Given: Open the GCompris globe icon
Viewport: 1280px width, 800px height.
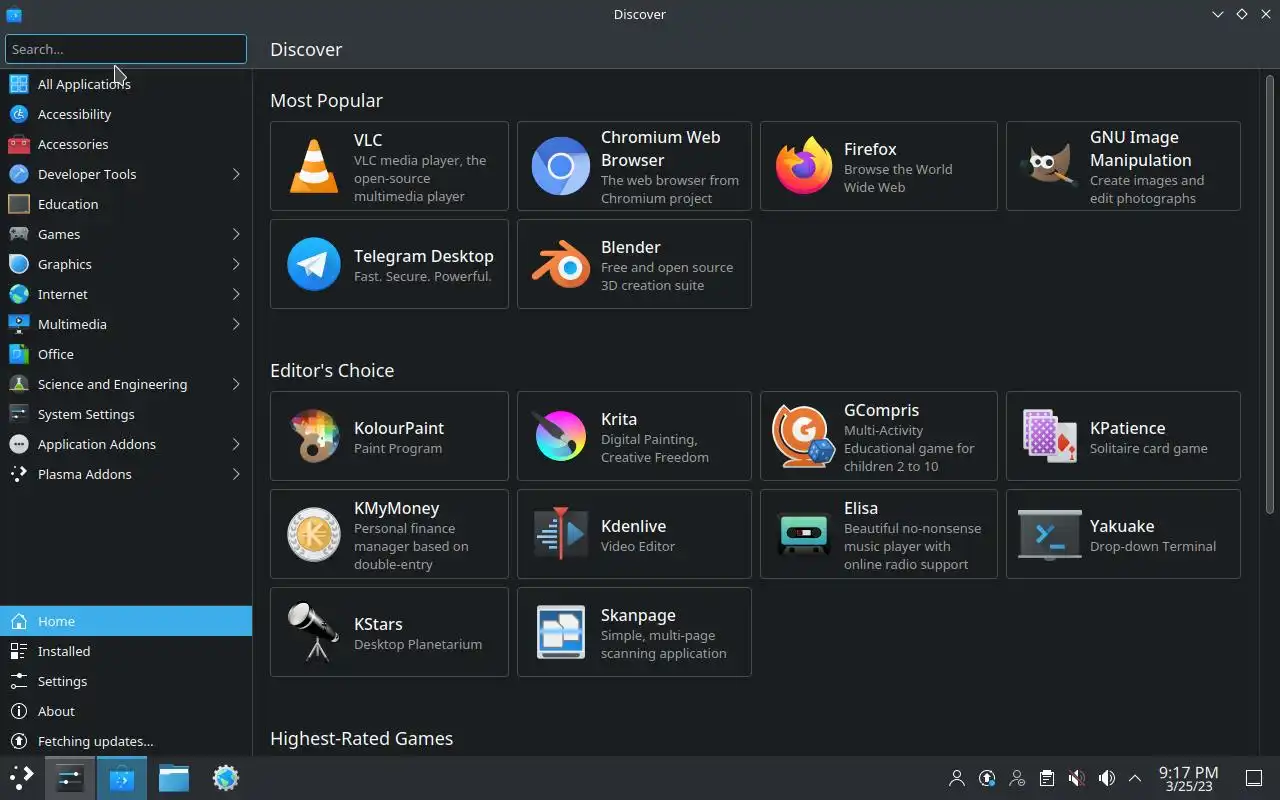Looking at the screenshot, I should click(x=804, y=436).
